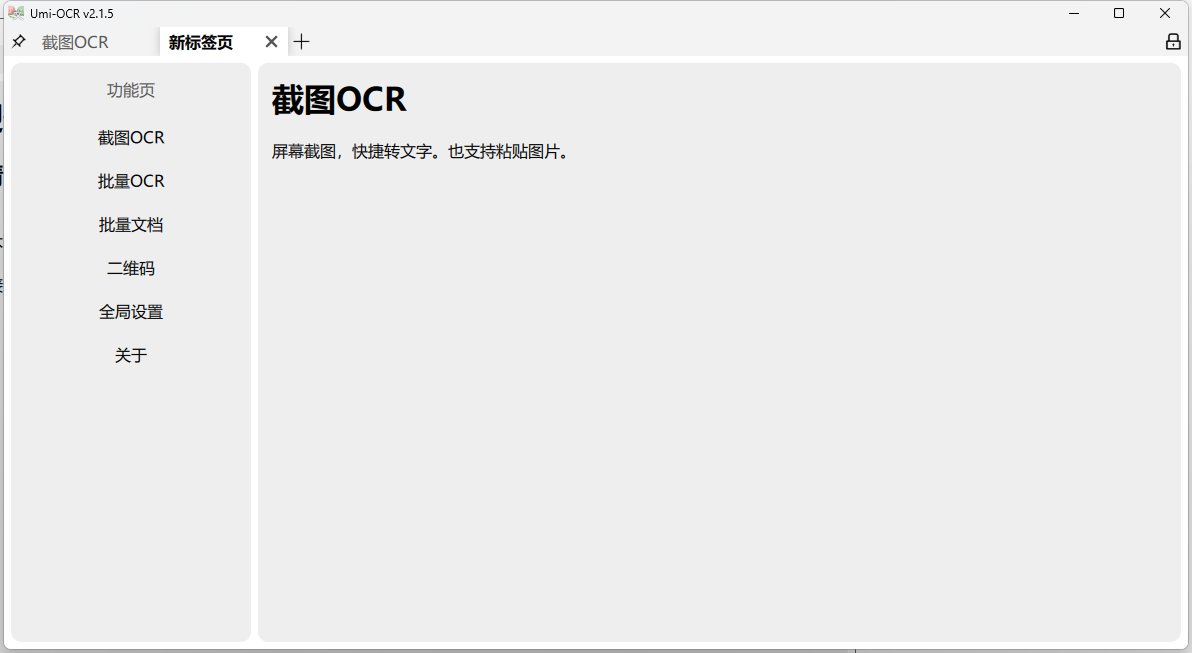Open 全局设置 global settings
Viewport: 1192px width, 653px height.
(131, 312)
